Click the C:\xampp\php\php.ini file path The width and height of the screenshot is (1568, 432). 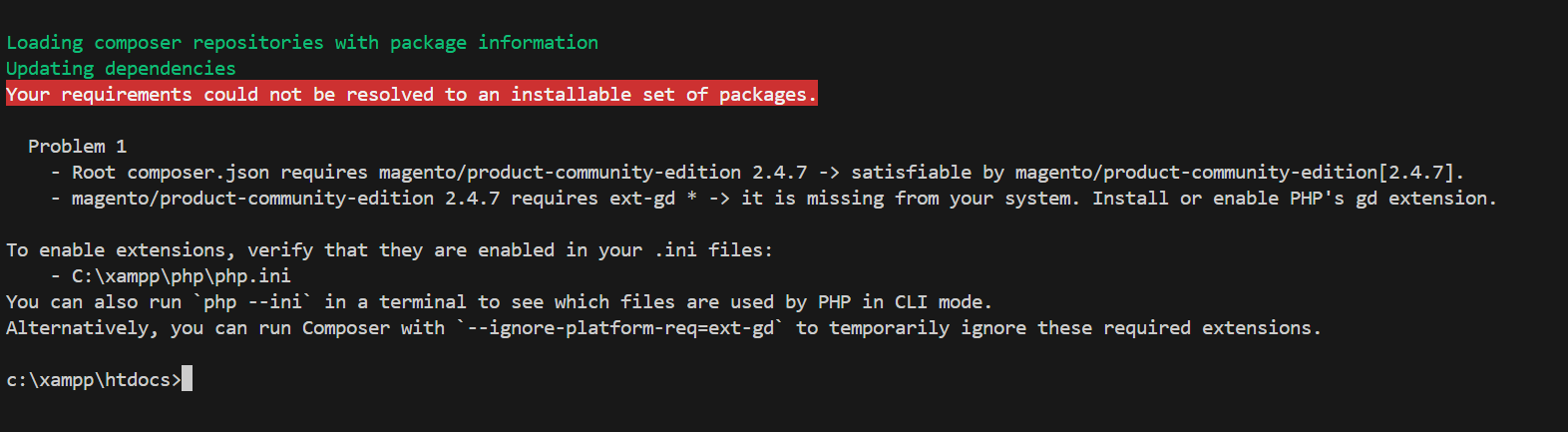coord(181,275)
